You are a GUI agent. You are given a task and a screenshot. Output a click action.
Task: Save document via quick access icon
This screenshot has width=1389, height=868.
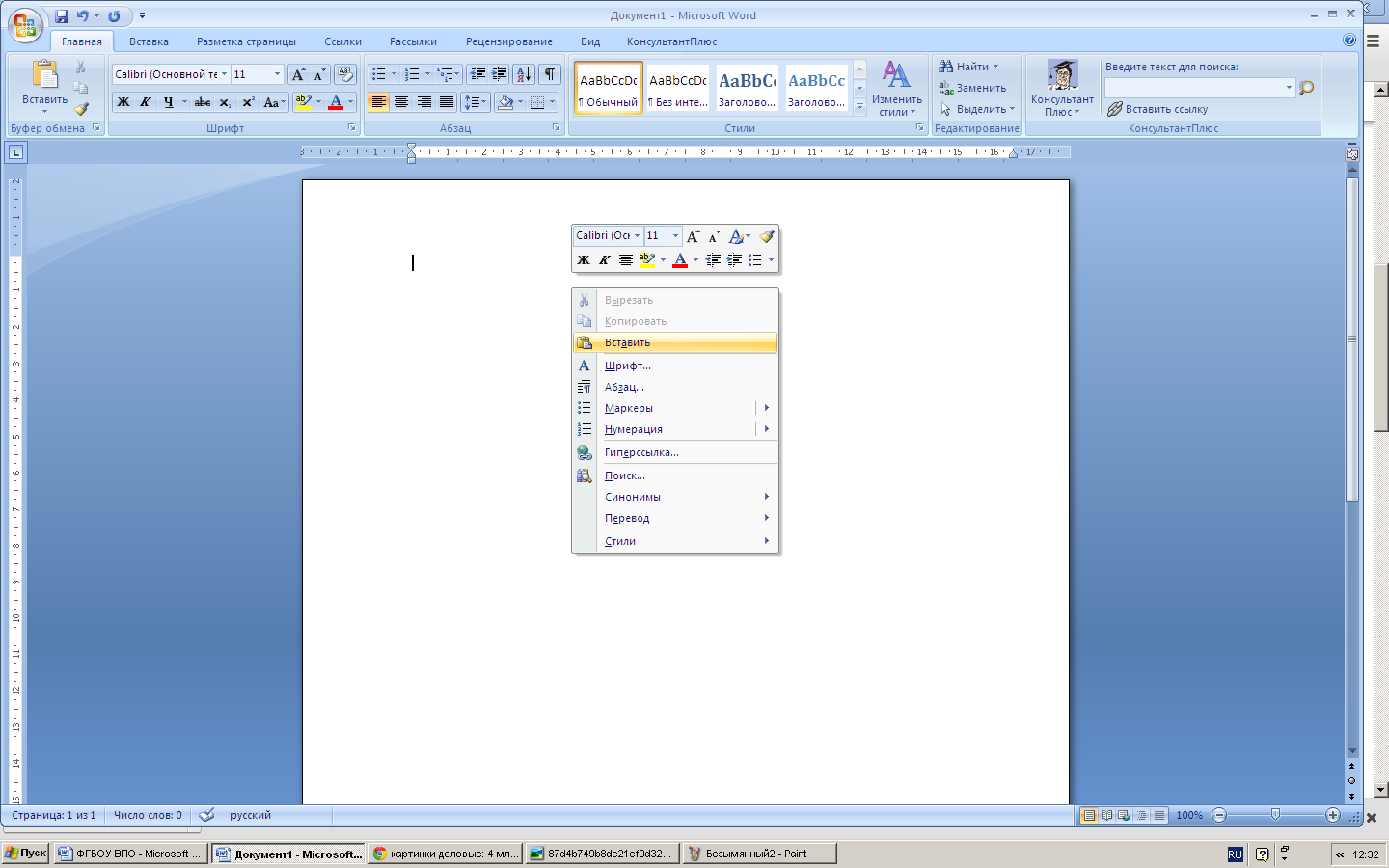click(62, 16)
